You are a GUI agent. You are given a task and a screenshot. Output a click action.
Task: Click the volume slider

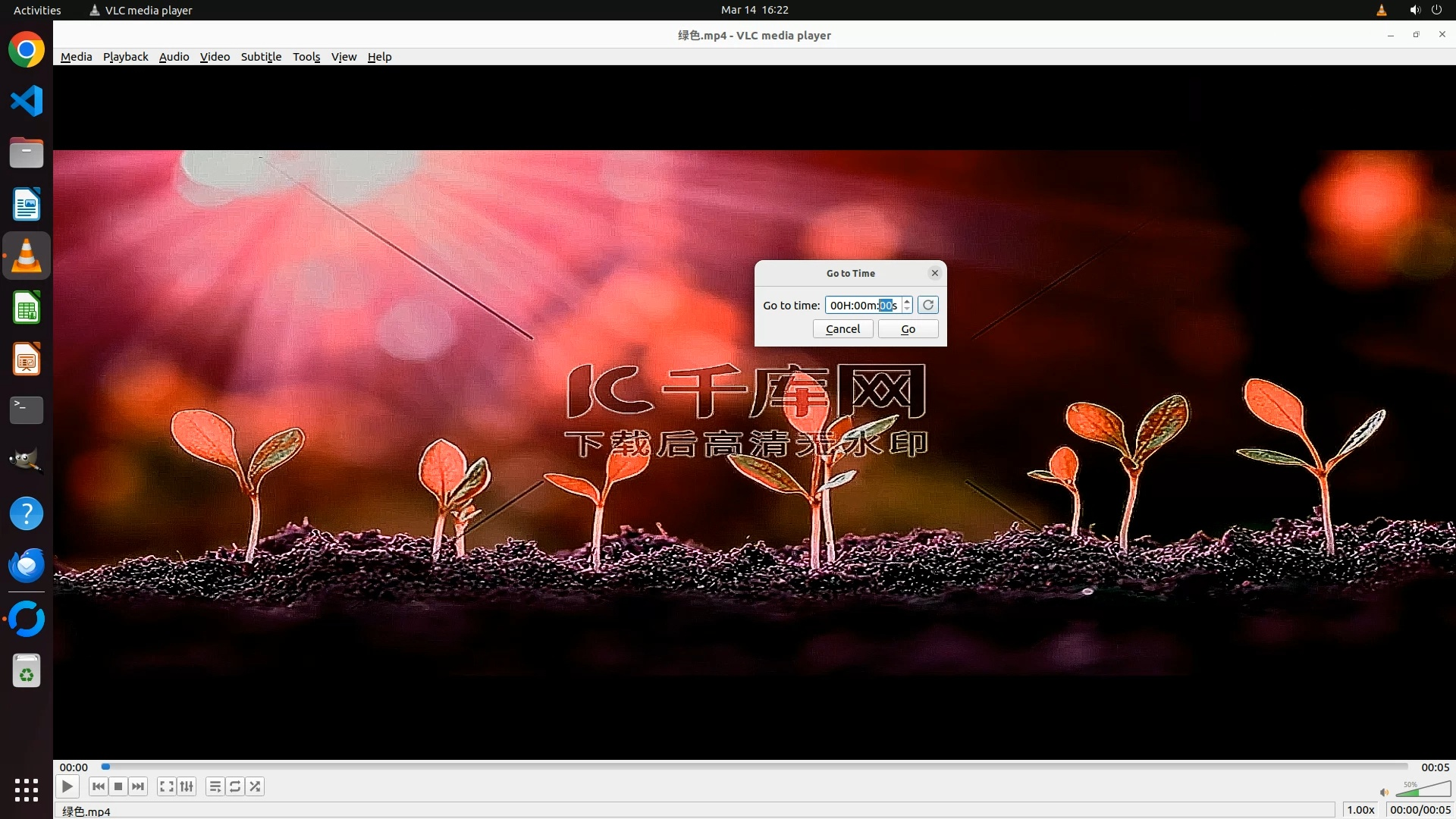coord(1424,790)
